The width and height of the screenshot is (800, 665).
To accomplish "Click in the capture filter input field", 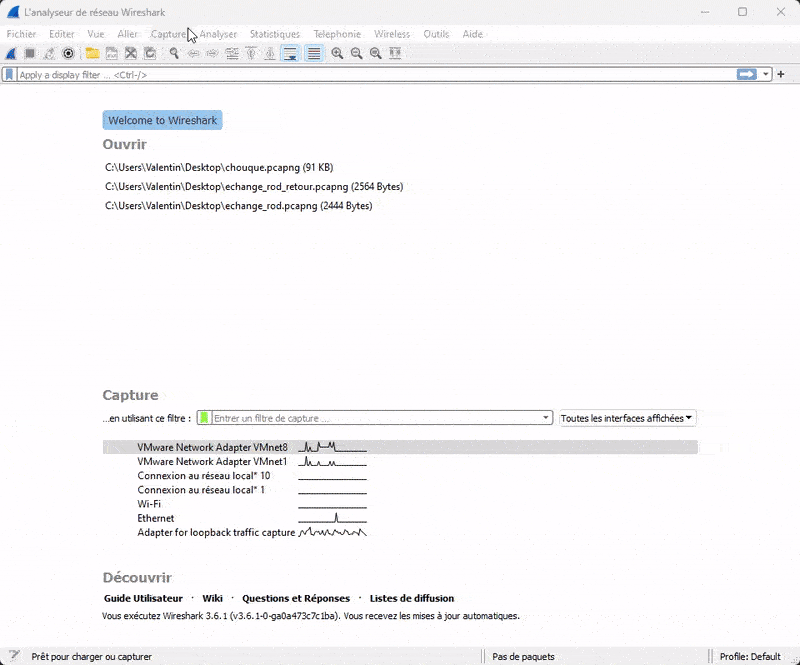I will coord(375,418).
